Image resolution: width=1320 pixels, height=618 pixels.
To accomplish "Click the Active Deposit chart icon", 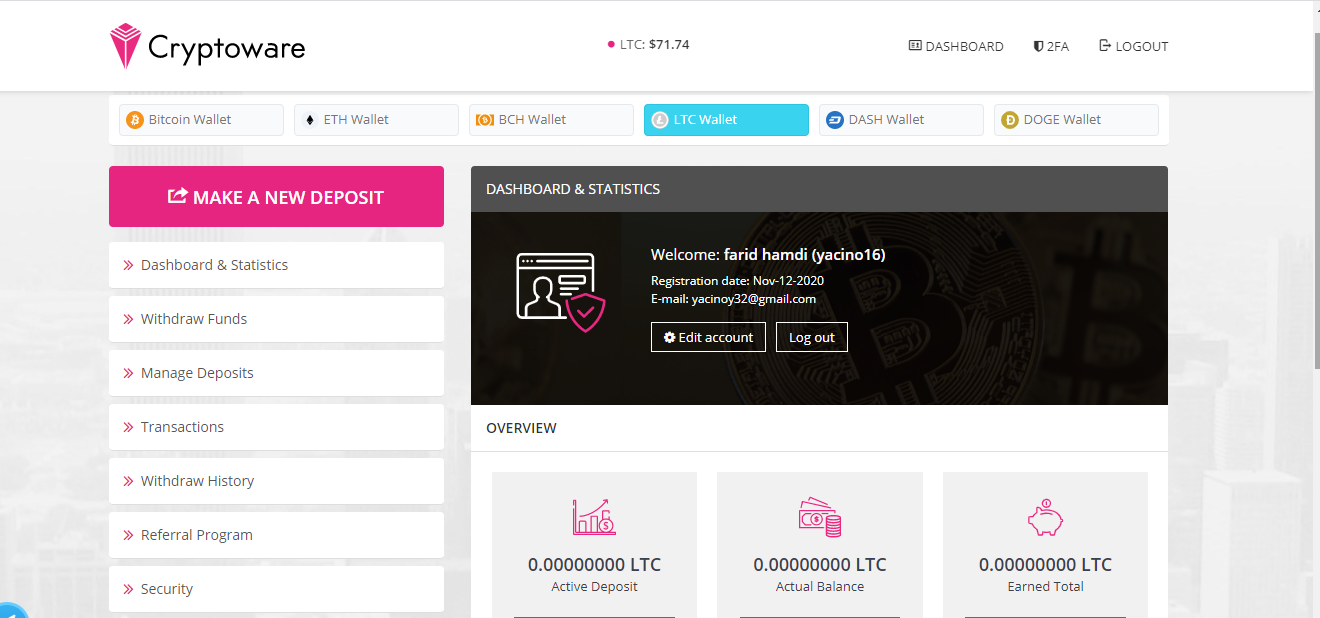I will [x=594, y=516].
